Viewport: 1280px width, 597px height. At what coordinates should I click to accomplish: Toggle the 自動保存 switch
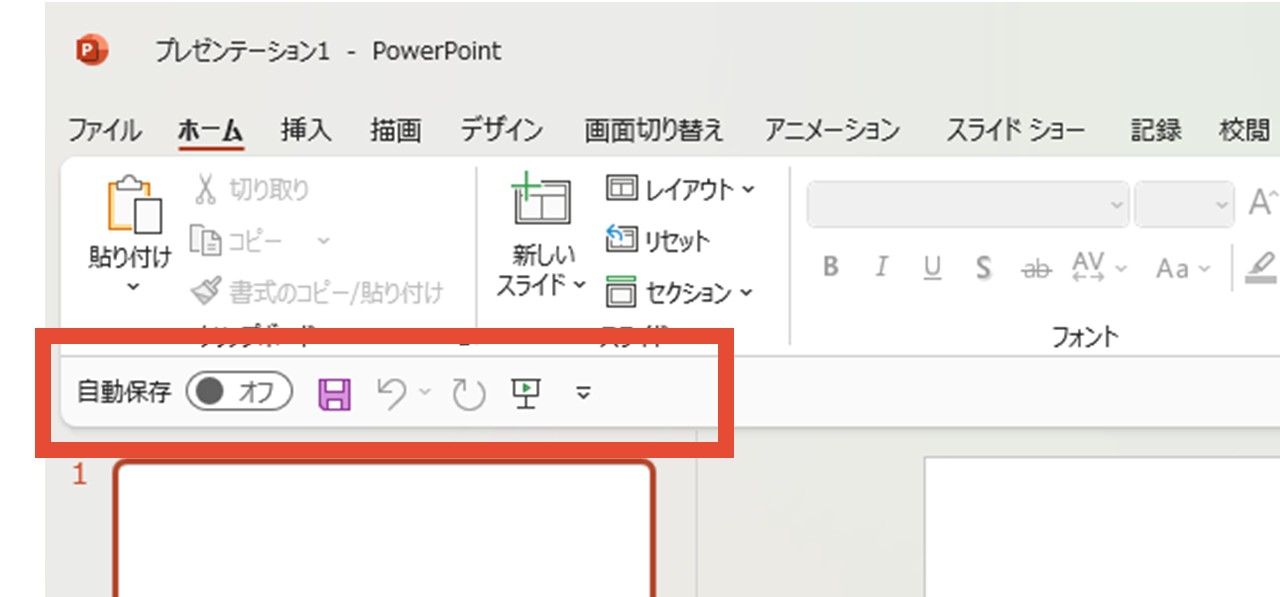point(238,393)
